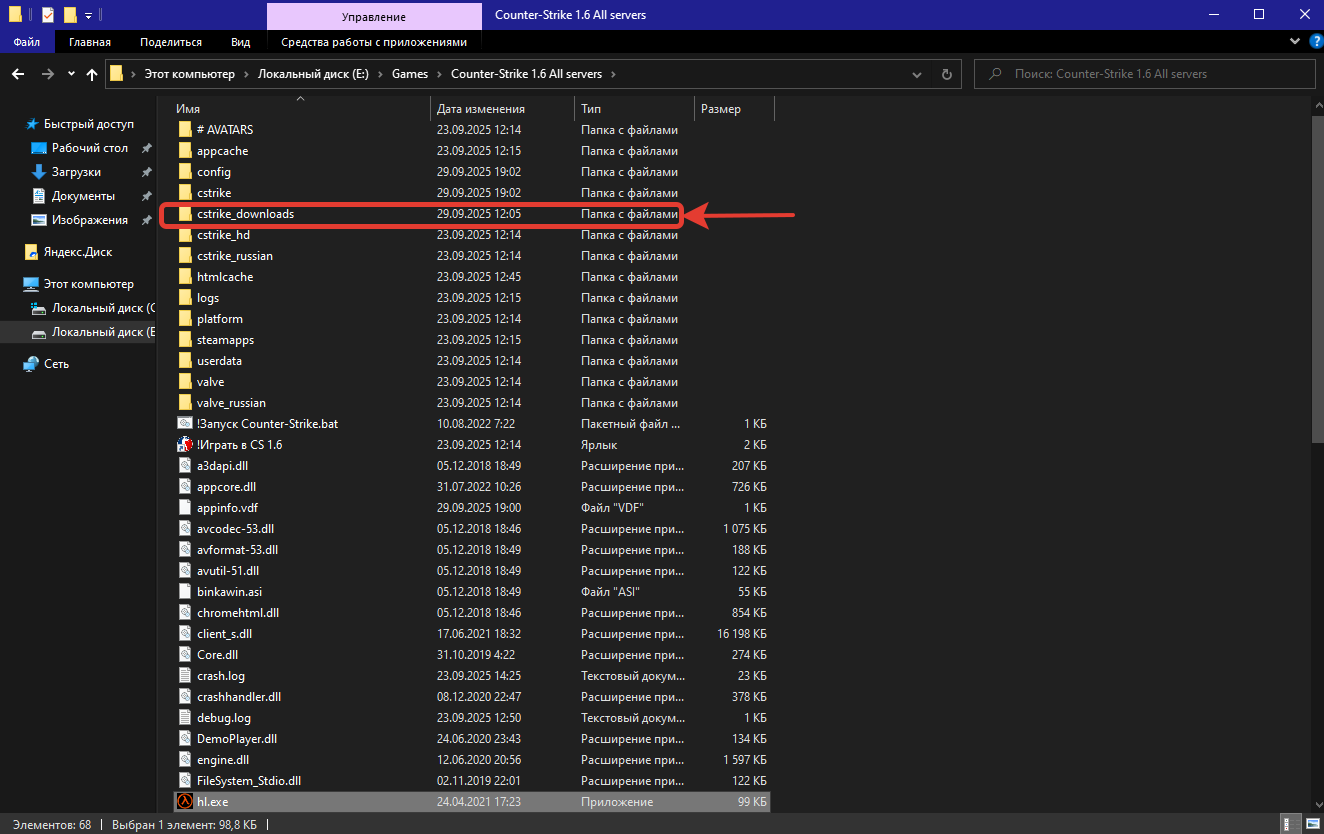Sort by the Дата изменения column header
The image size is (1324, 834).
point(481,109)
